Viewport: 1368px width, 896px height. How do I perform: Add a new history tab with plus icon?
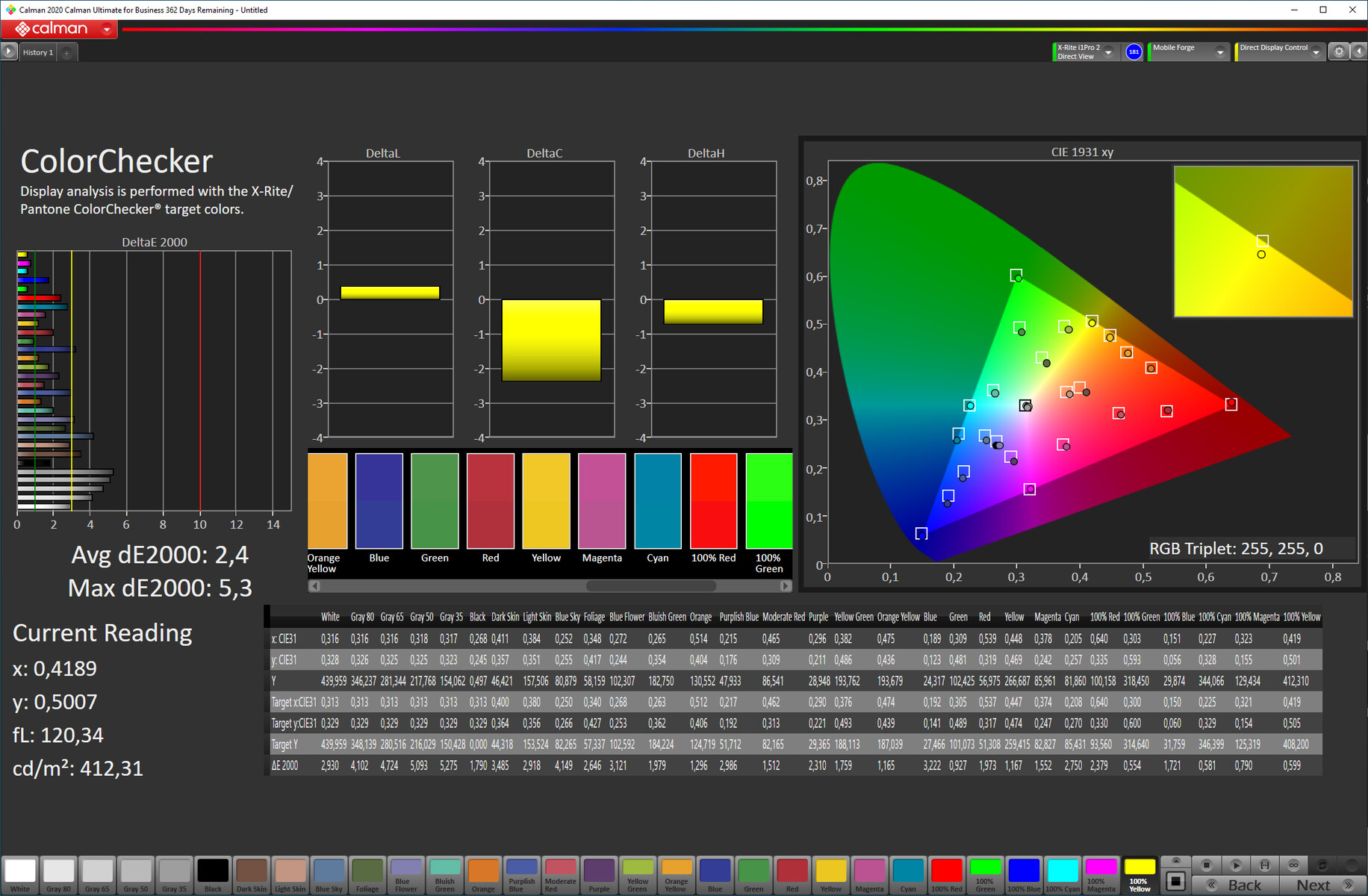pos(66,52)
